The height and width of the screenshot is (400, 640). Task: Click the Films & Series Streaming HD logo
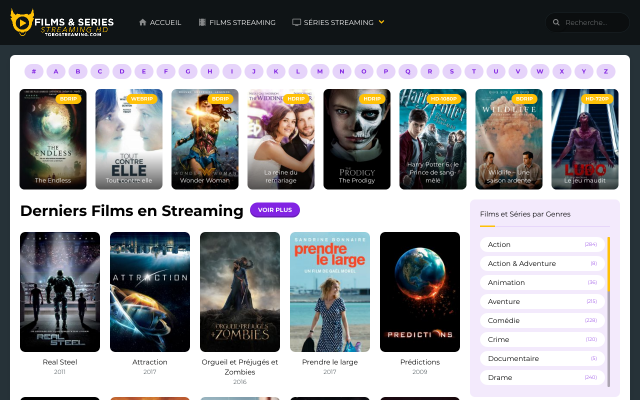coord(62,22)
